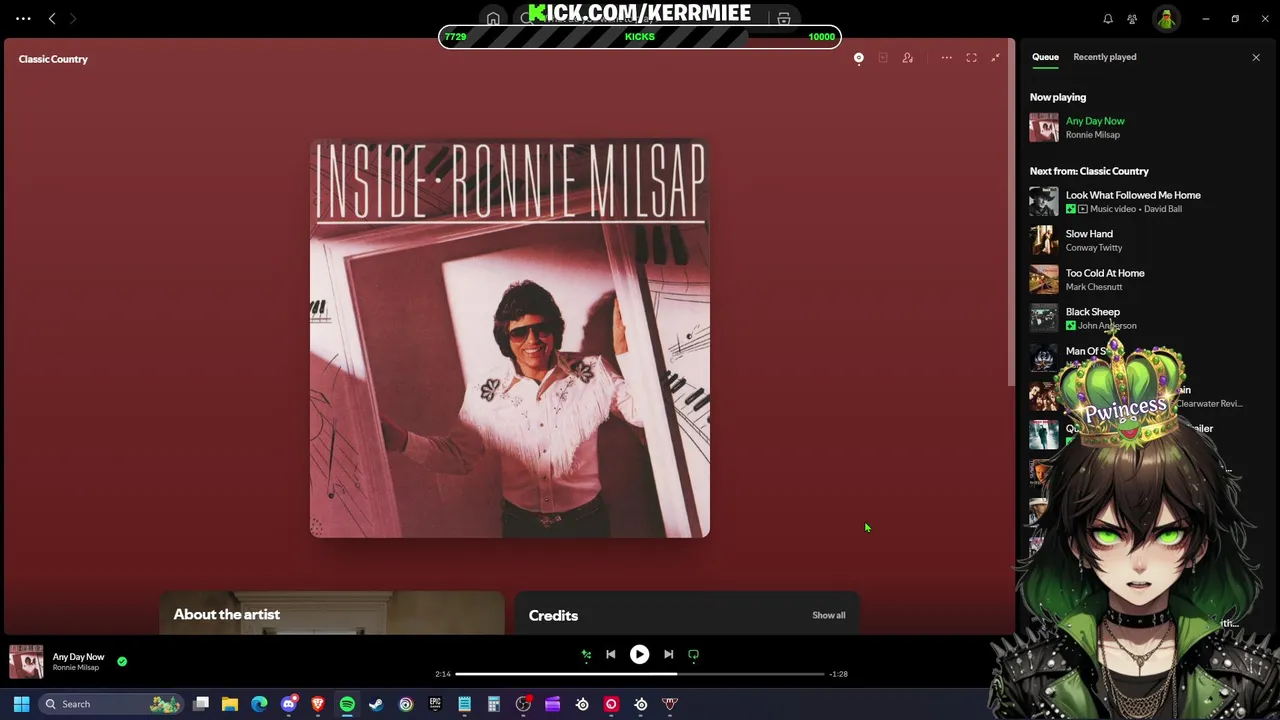Open File Explorer from the taskbar
The width and height of the screenshot is (1280, 720).
230,704
